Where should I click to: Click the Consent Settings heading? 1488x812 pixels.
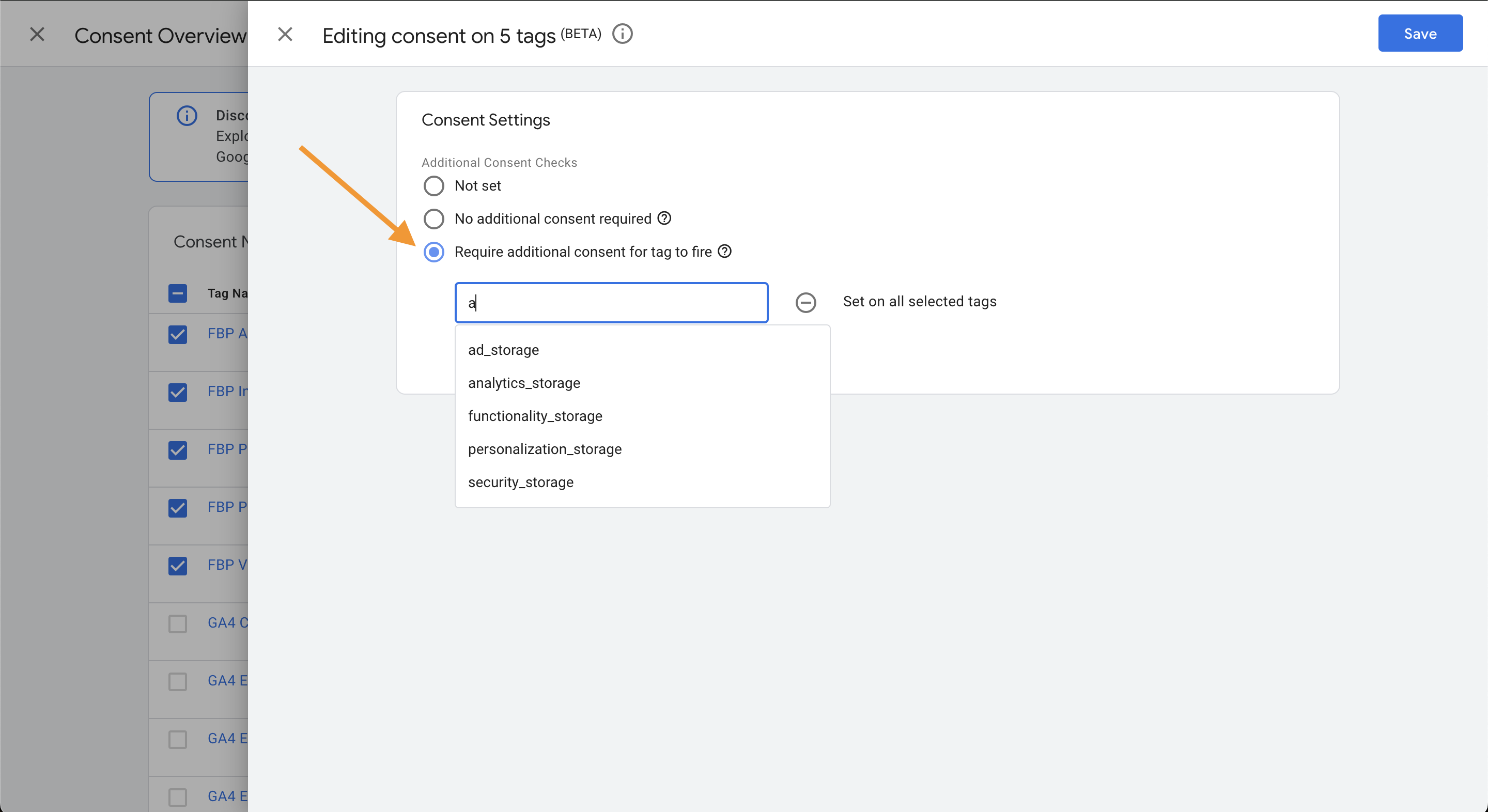tap(485, 119)
